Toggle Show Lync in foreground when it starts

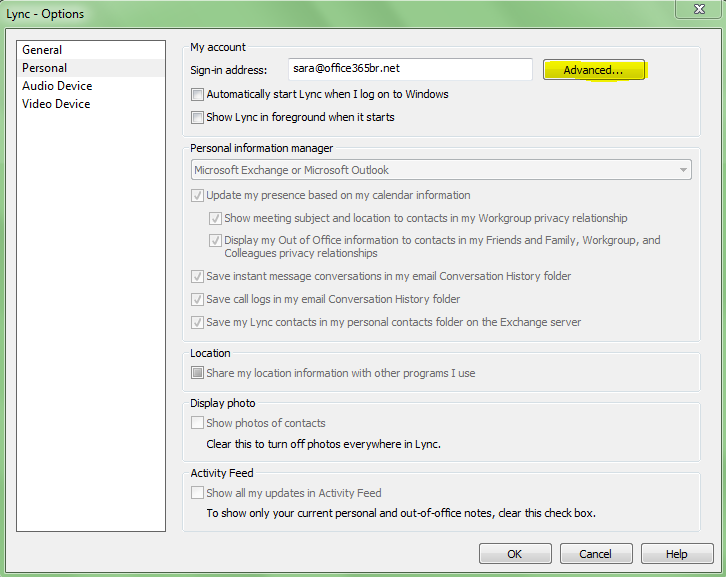click(x=197, y=118)
